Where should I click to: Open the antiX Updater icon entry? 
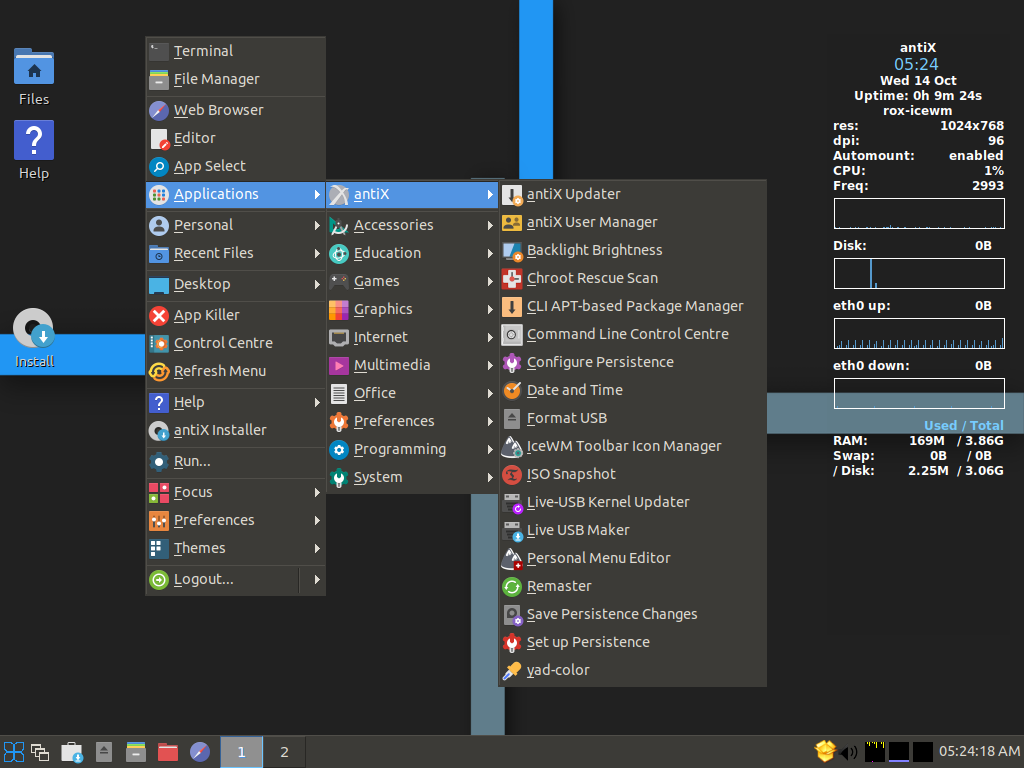click(512, 195)
